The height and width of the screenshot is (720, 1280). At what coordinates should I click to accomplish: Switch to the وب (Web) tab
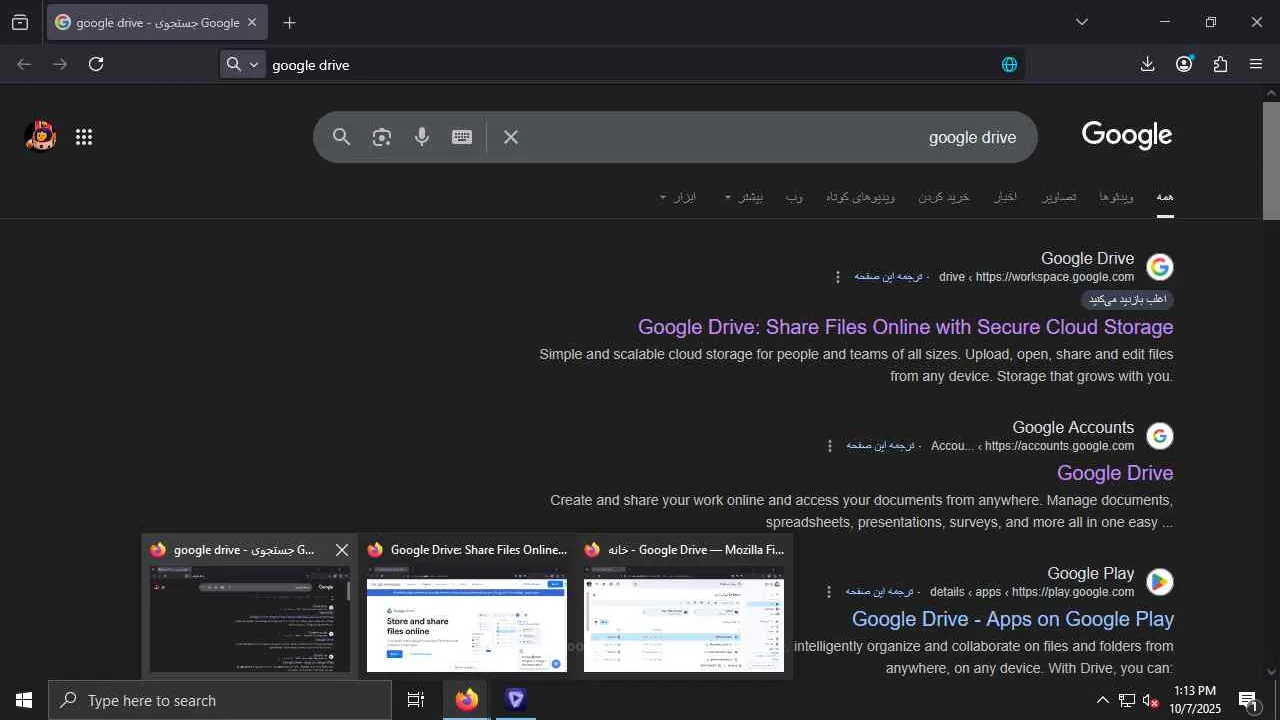(x=794, y=197)
